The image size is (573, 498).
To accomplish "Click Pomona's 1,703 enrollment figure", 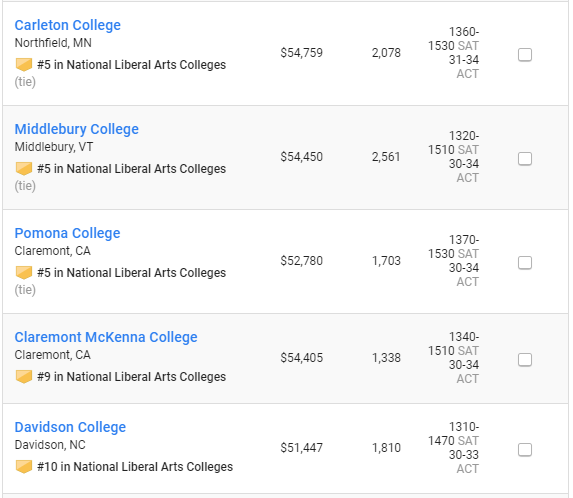I will click(386, 261).
